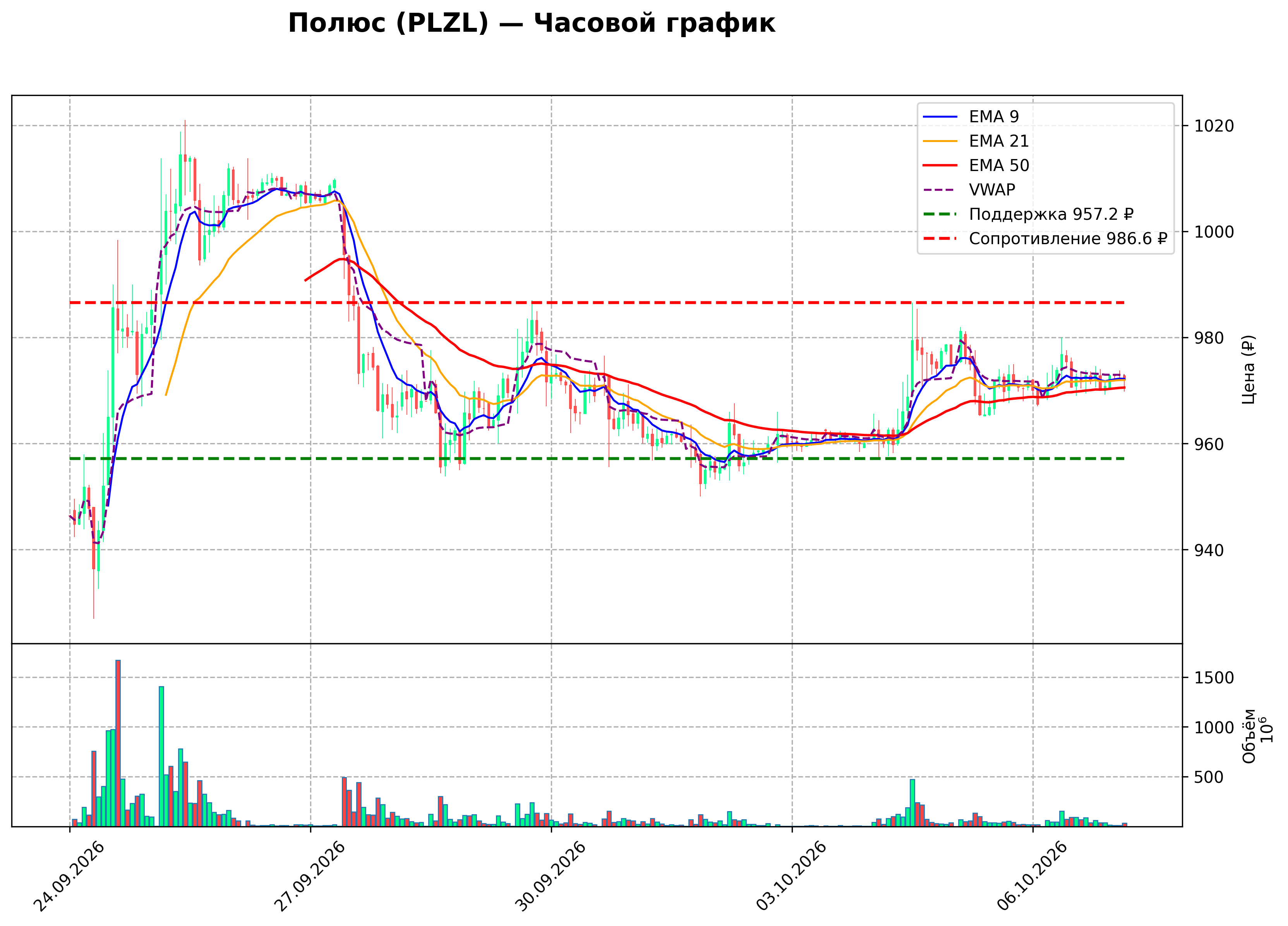Click the green dashed support legend sample
The image size is (1288, 926).
(x=940, y=214)
